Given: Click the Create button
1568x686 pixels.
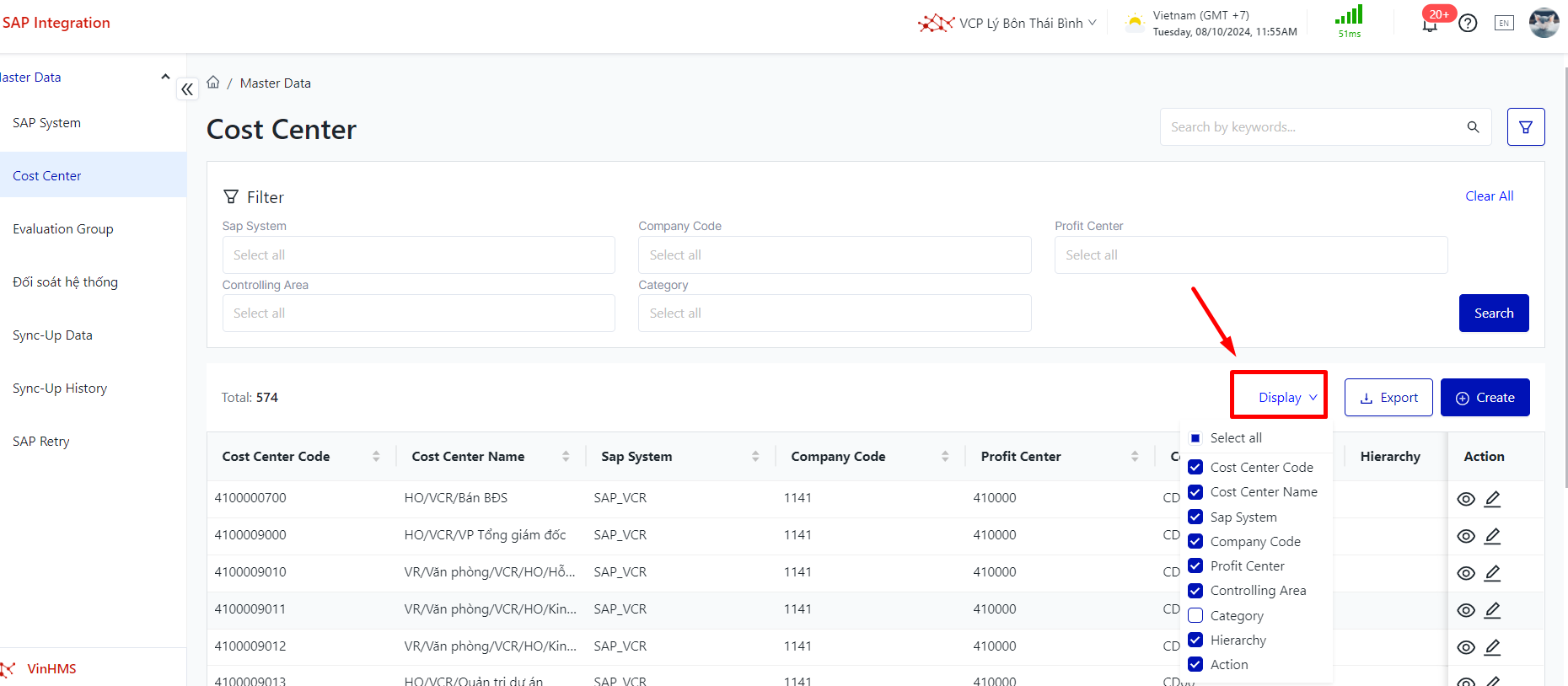Looking at the screenshot, I should point(1485,398).
